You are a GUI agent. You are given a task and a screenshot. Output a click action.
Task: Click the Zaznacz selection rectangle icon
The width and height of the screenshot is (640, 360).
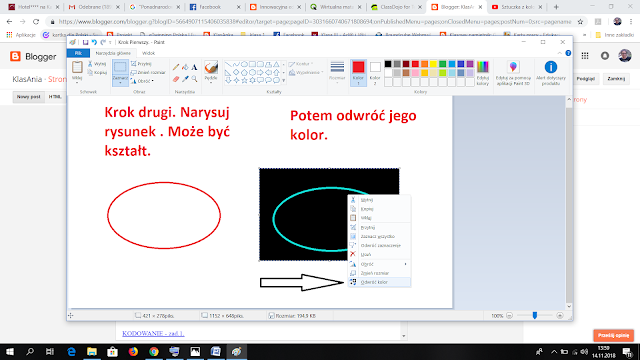pyautogui.click(x=120, y=67)
